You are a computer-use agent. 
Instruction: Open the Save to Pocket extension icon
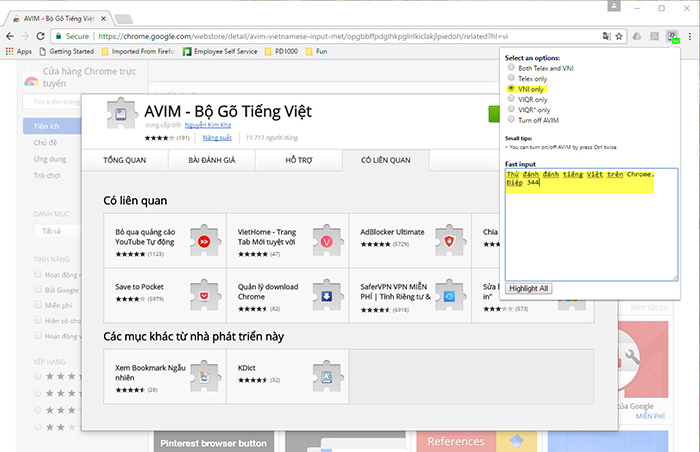pyautogui.click(x=204, y=295)
